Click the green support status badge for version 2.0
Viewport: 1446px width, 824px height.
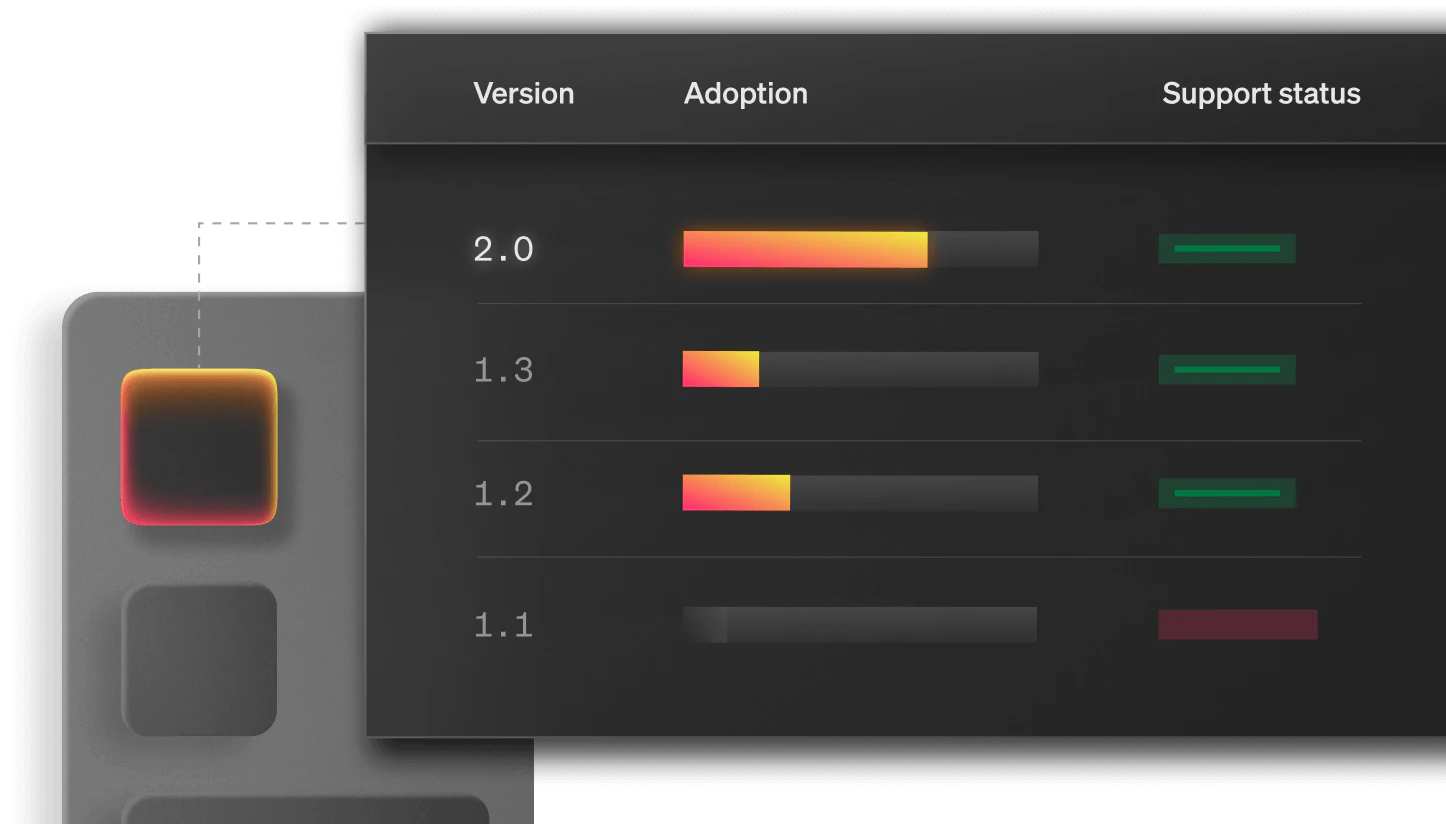[1227, 248]
